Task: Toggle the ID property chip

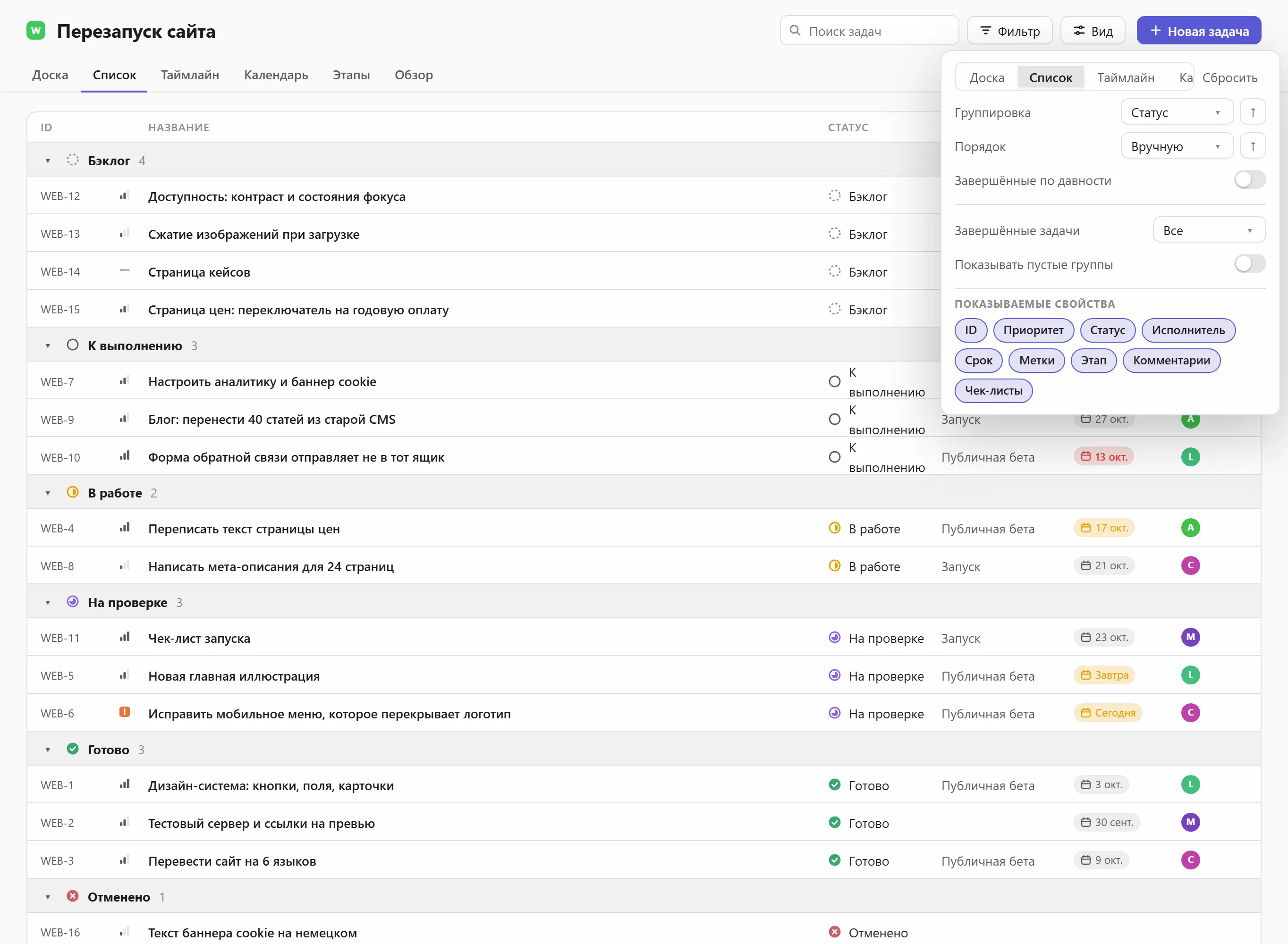Action: tap(970, 330)
